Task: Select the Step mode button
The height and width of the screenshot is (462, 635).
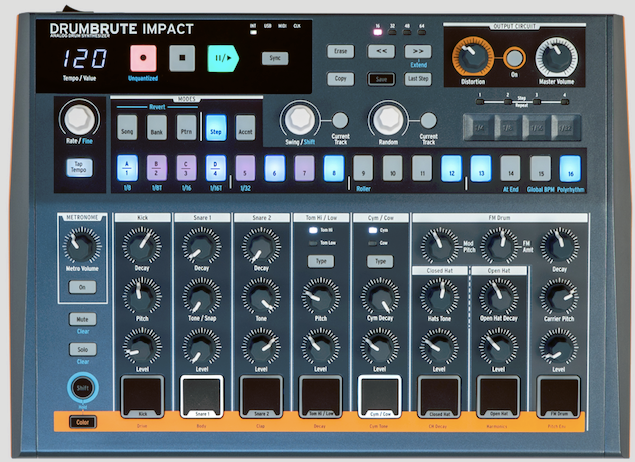Action: 216,128
